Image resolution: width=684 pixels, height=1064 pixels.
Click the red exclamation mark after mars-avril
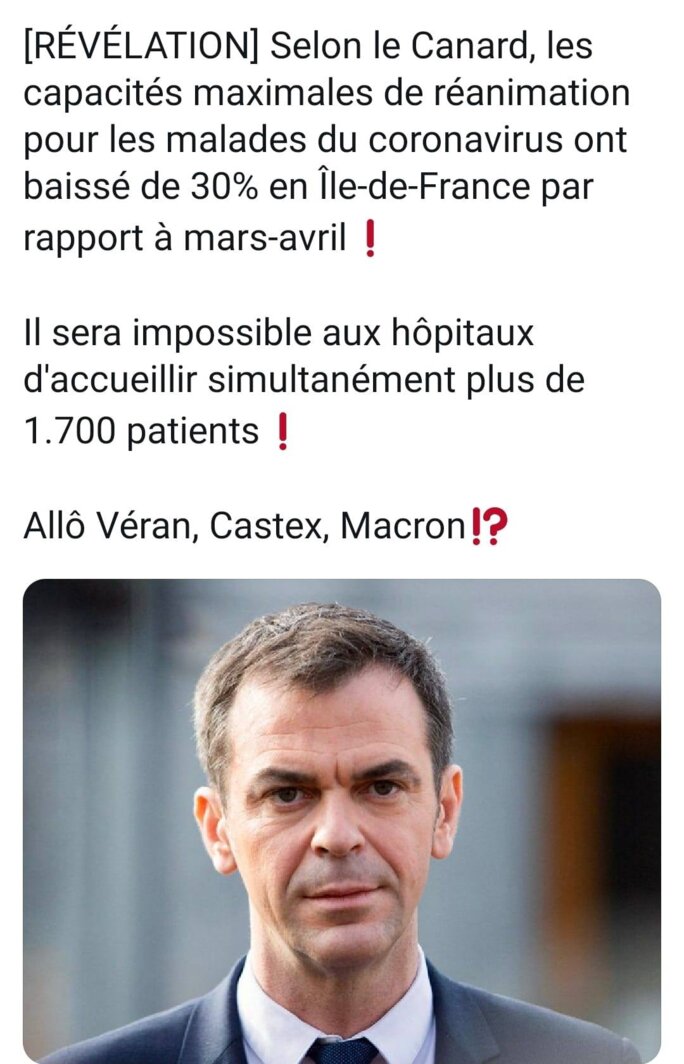[370, 240]
